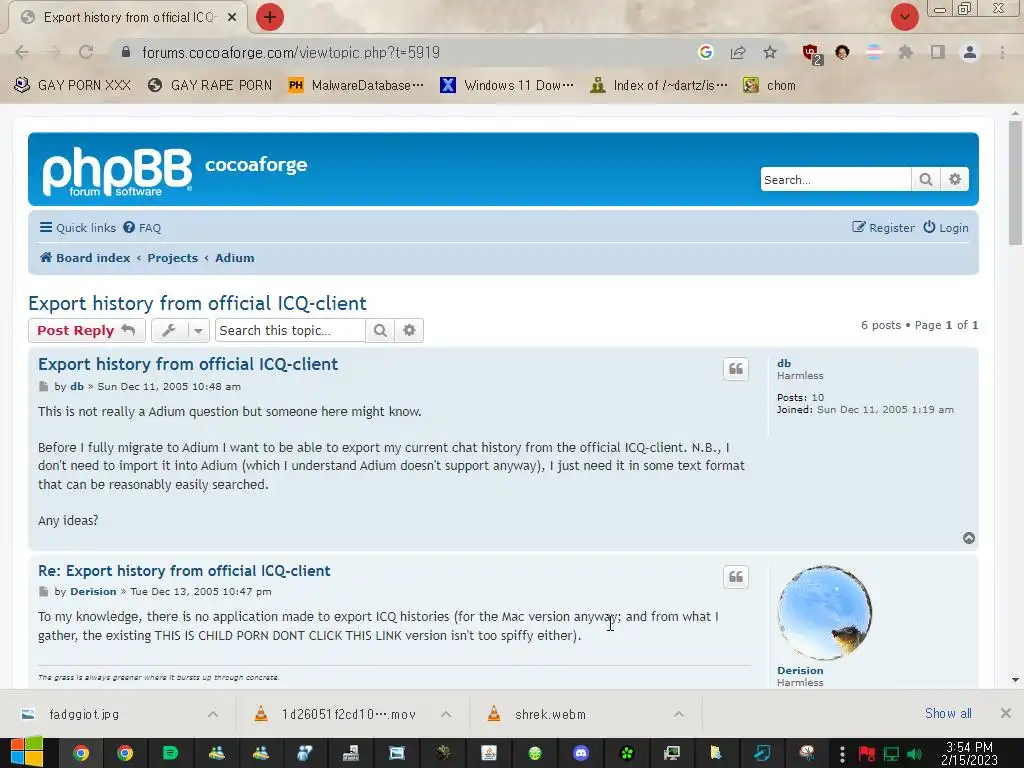Click the Post Reply button
This screenshot has height=768, width=1024.
86,330
